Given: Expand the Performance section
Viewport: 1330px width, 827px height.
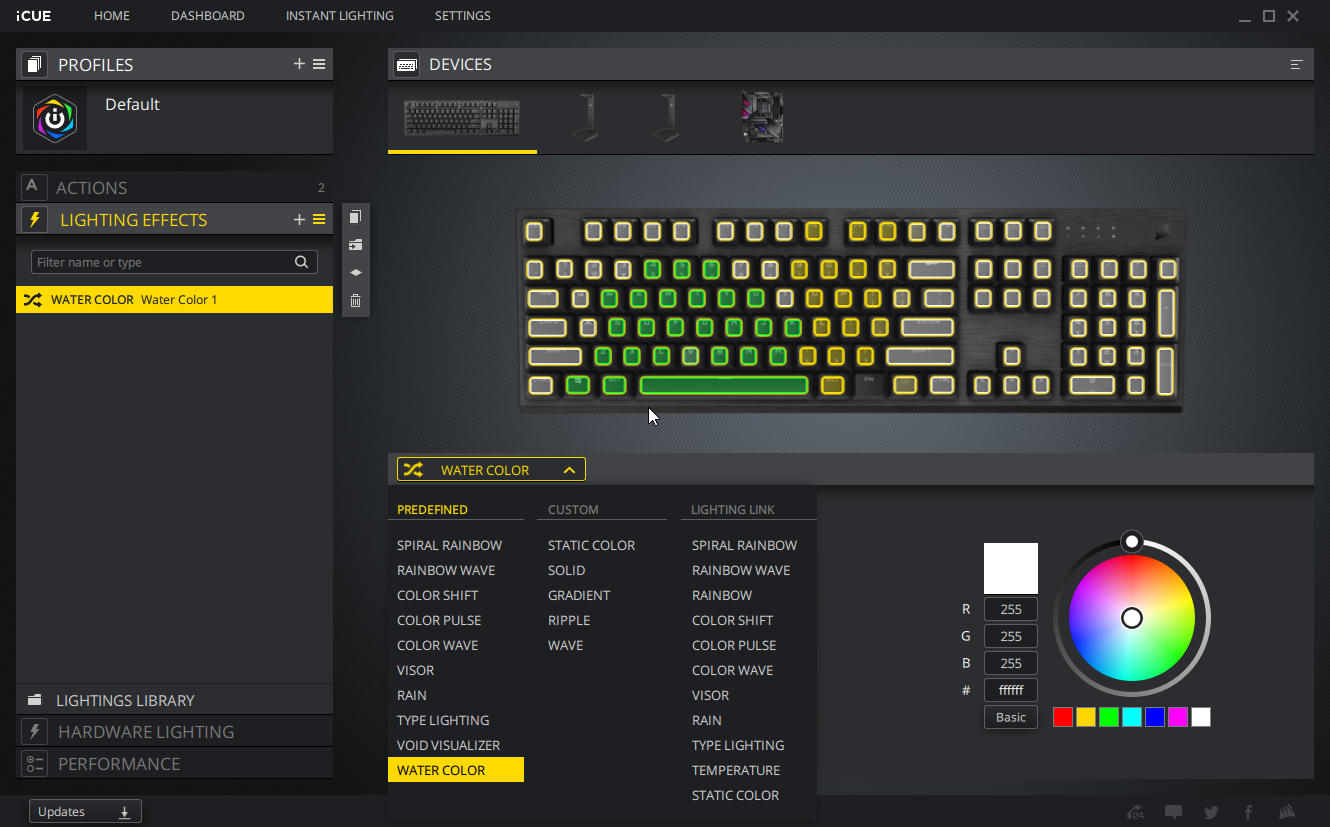Looking at the screenshot, I should [x=174, y=763].
